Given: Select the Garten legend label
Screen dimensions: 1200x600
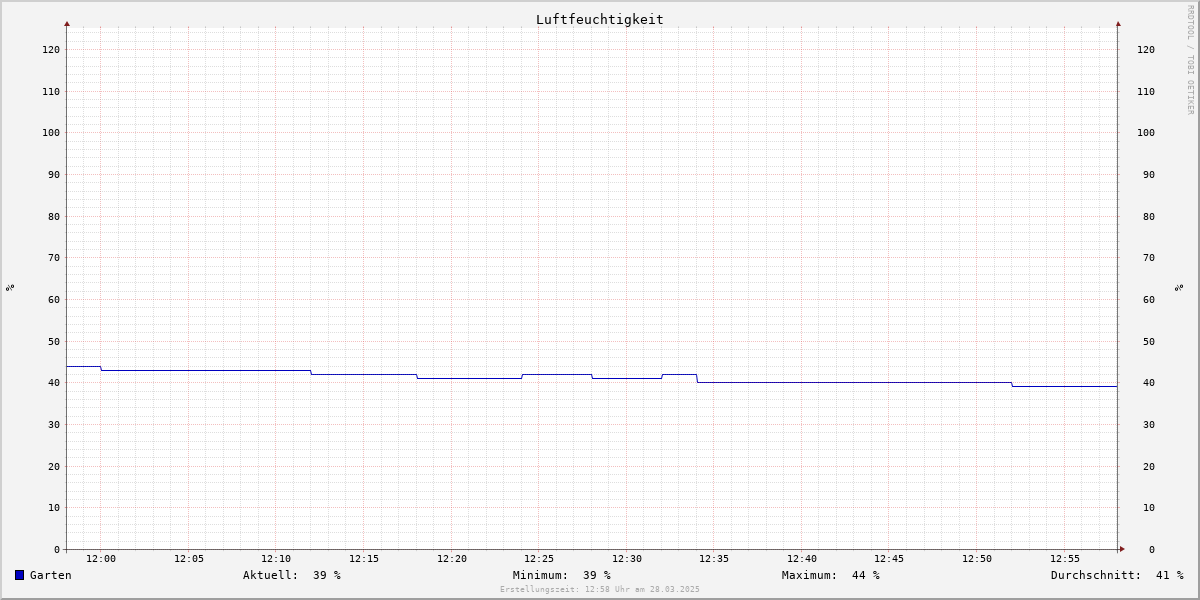Looking at the screenshot, I should 51,575.
